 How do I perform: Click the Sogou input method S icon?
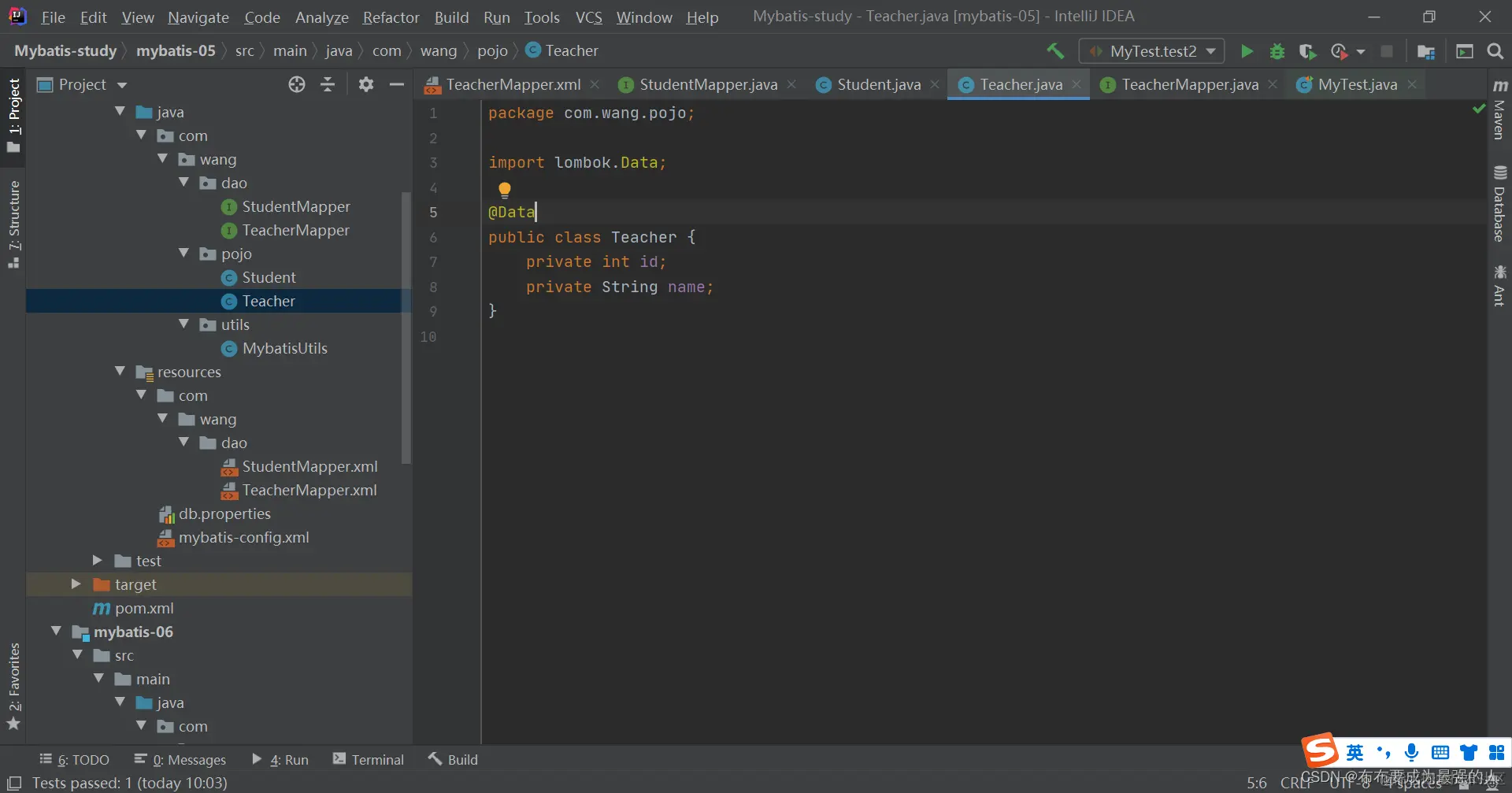pyautogui.click(x=1321, y=750)
